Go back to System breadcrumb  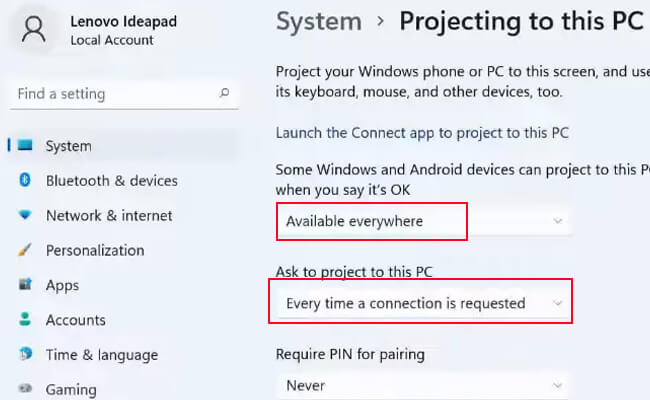point(319,21)
